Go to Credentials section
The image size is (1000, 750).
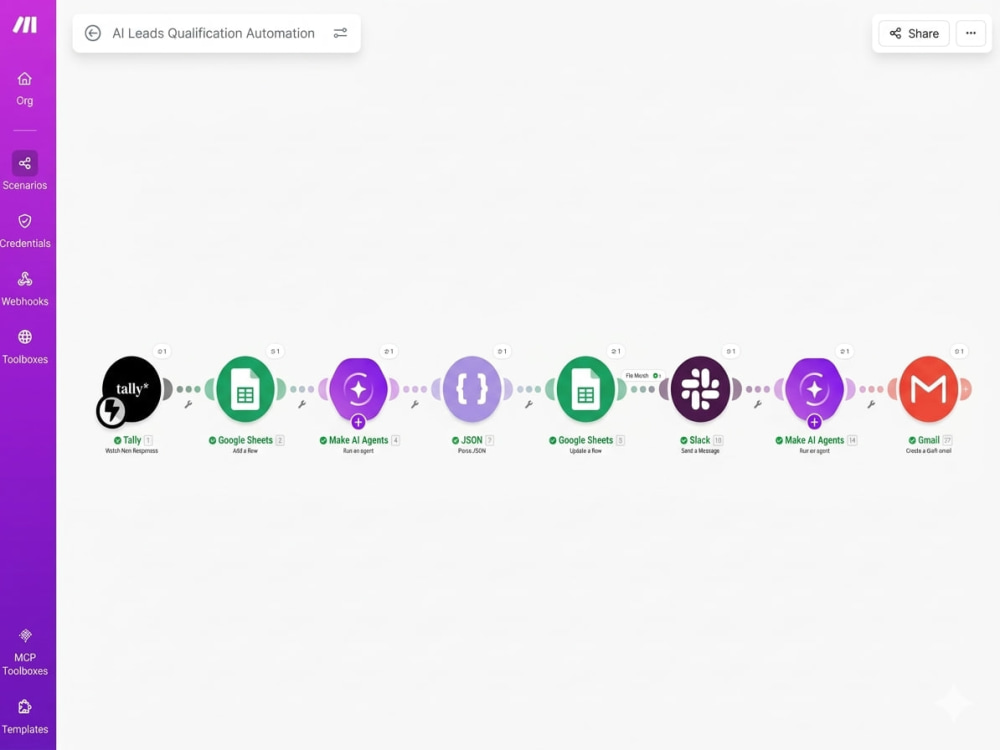point(25,231)
